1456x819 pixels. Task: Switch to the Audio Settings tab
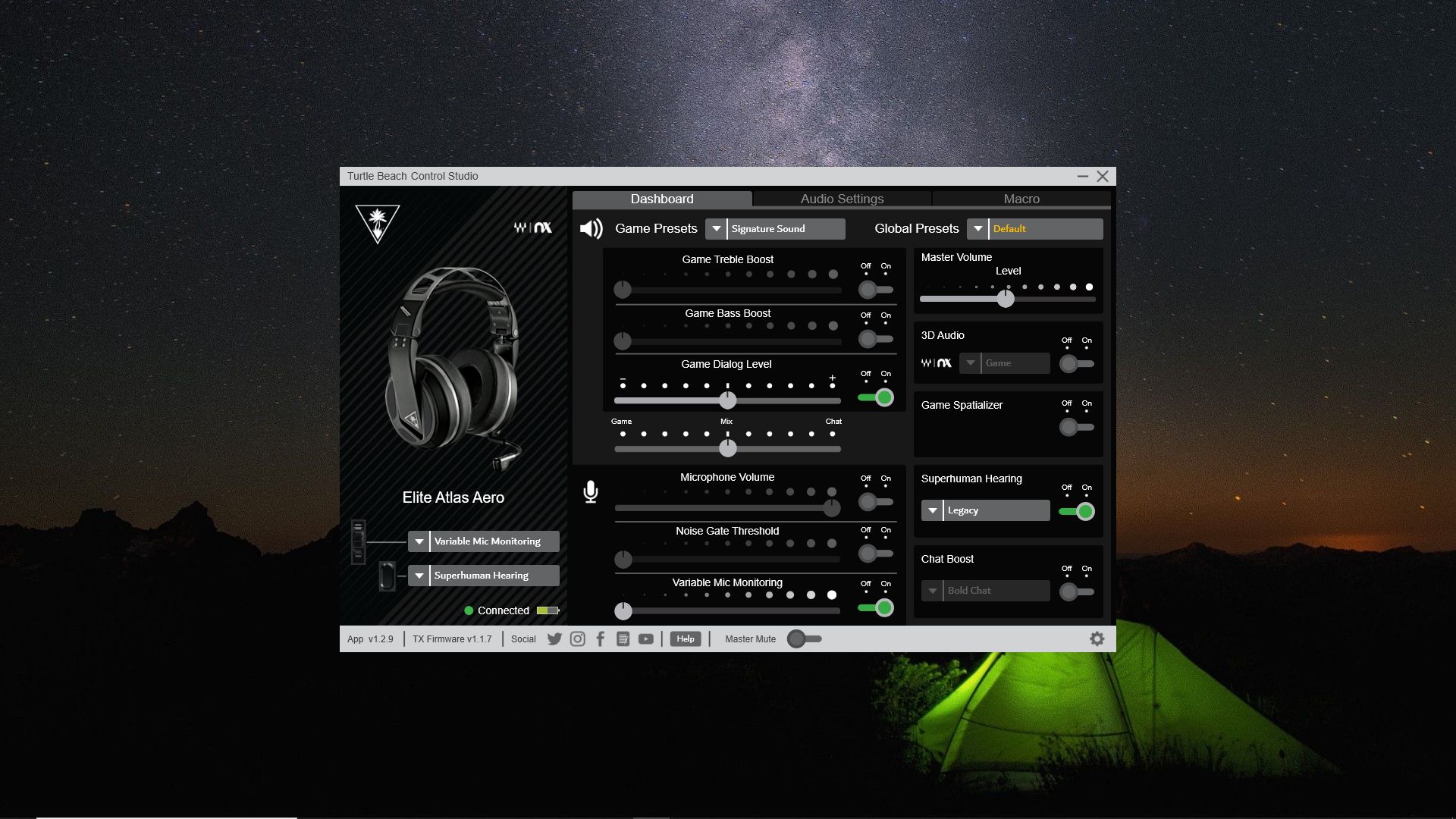[x=841, y=199]
